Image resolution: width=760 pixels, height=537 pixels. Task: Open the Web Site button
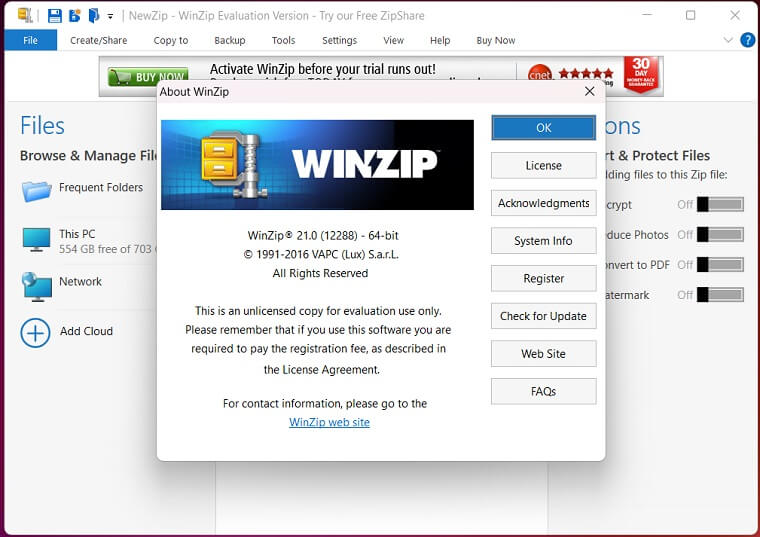tap(543, 354)
